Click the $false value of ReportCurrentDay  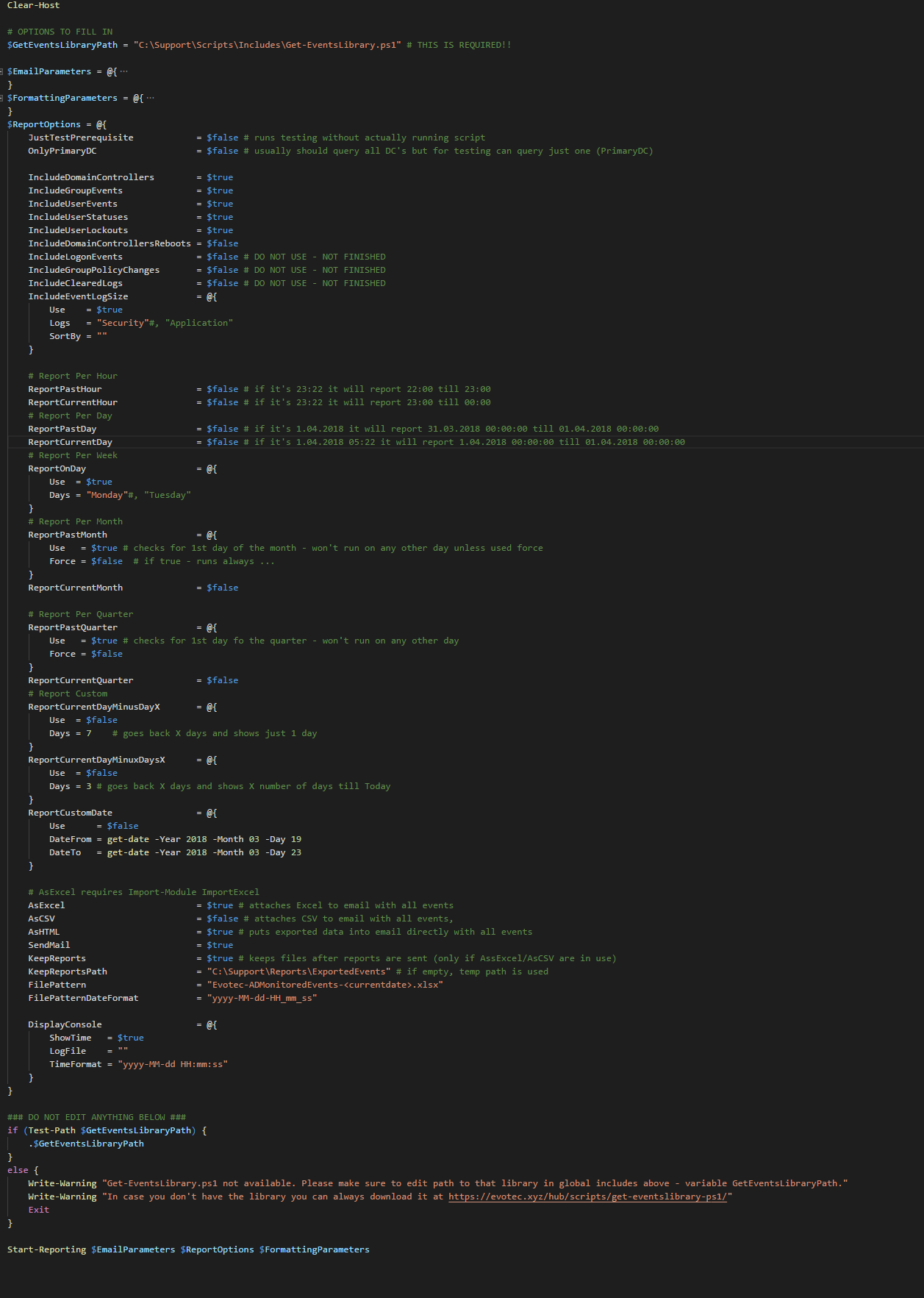222,442
